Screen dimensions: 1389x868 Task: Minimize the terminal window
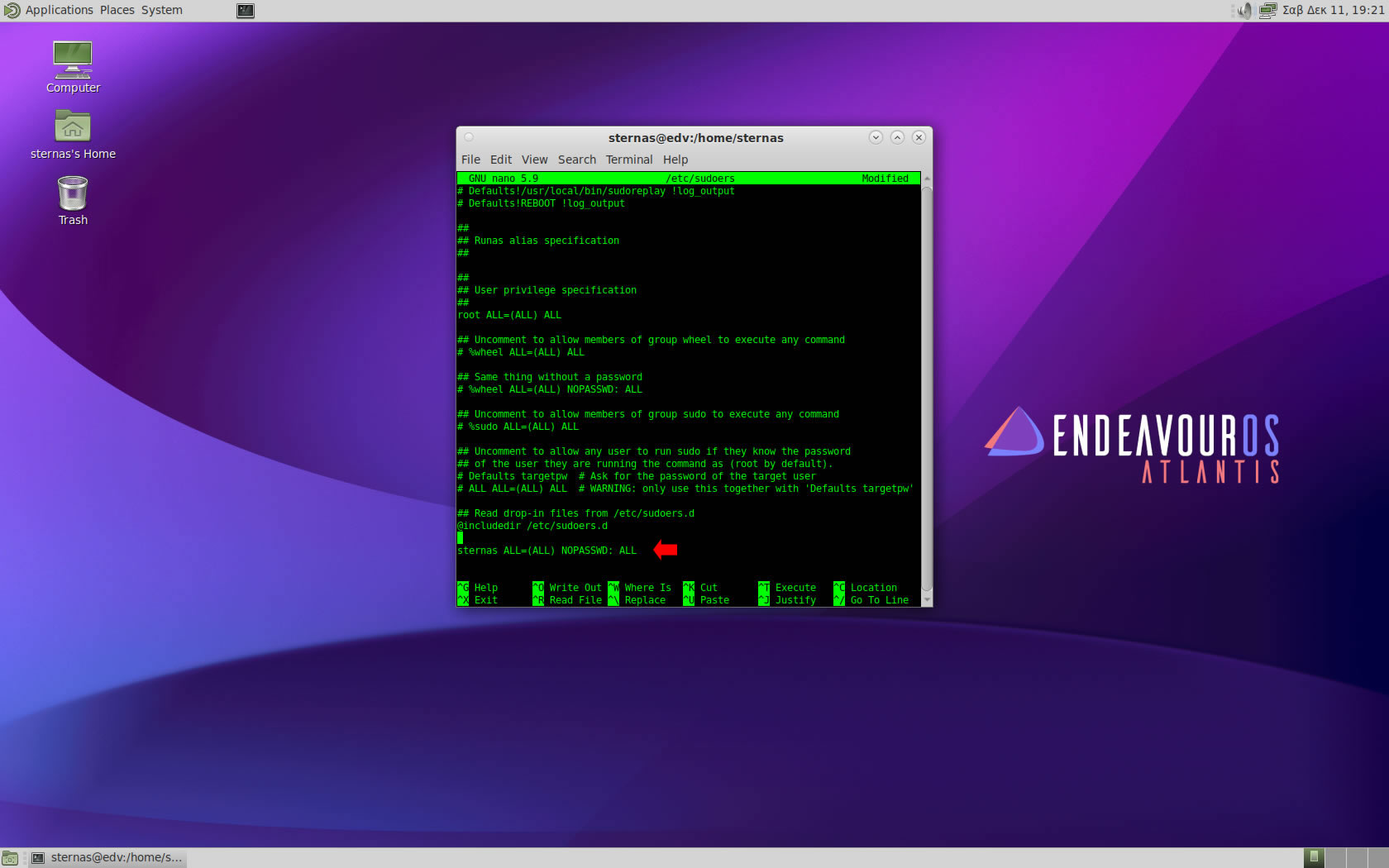(x=876, y=137)
